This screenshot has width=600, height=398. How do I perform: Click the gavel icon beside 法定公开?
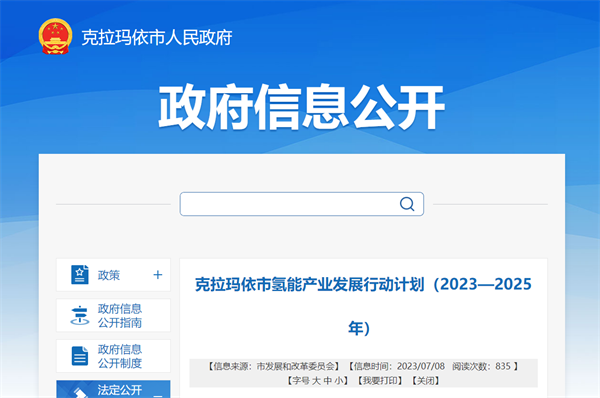click(80, 392)
